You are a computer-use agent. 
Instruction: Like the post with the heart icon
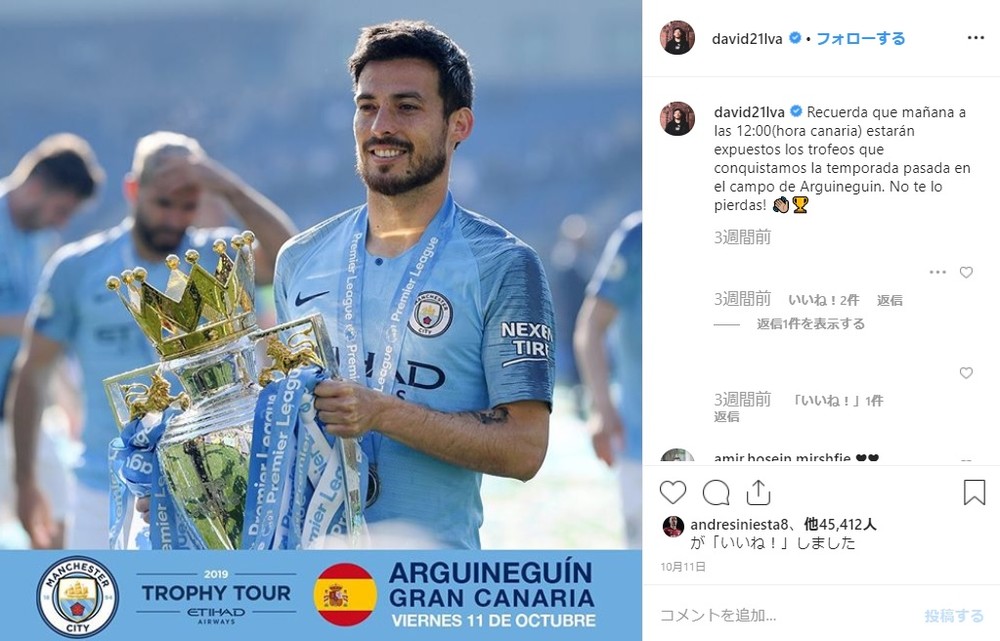(672, 492)
